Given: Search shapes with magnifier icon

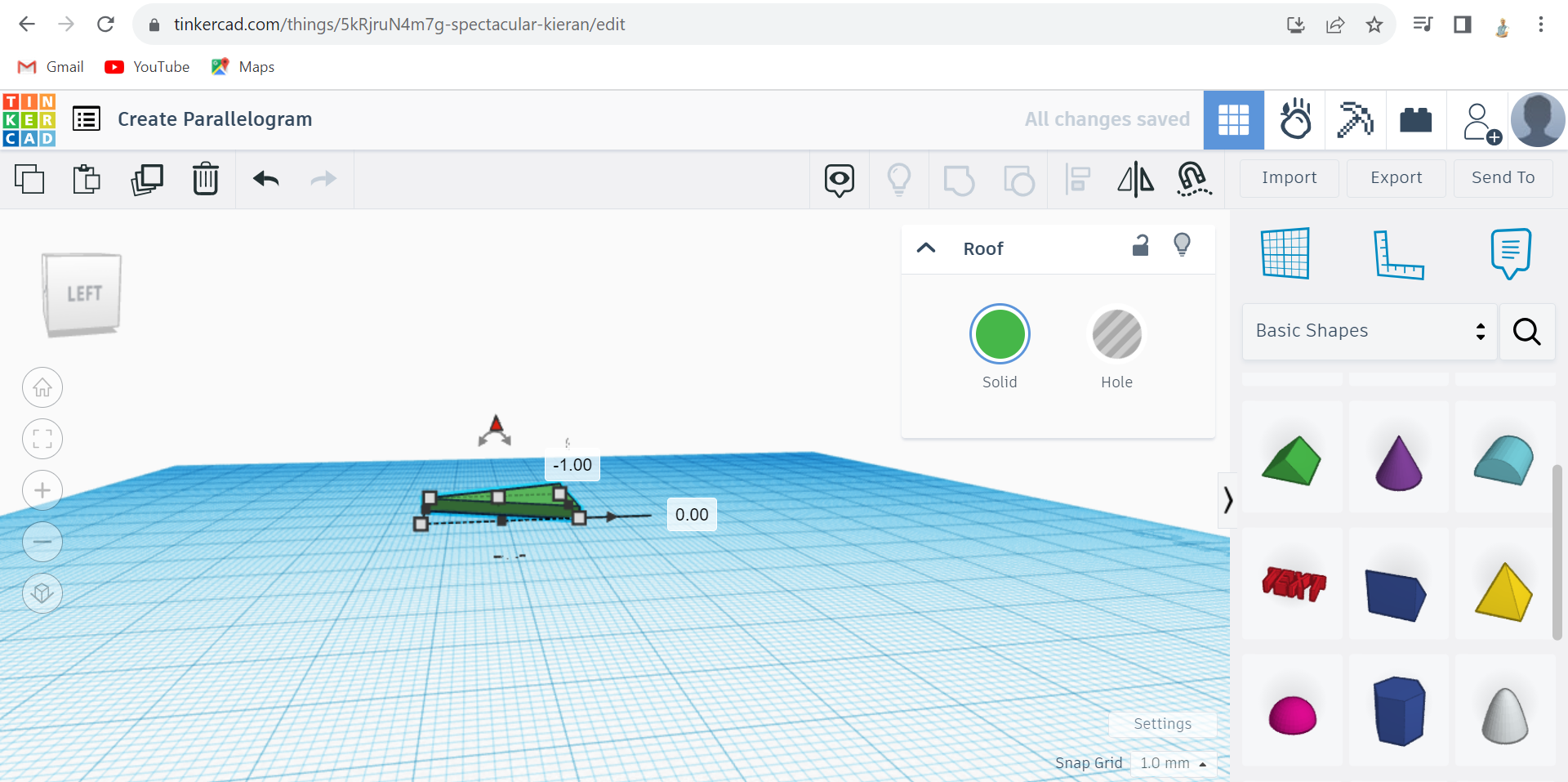Looking at the screenshot, I should [x=1527, y=332].
